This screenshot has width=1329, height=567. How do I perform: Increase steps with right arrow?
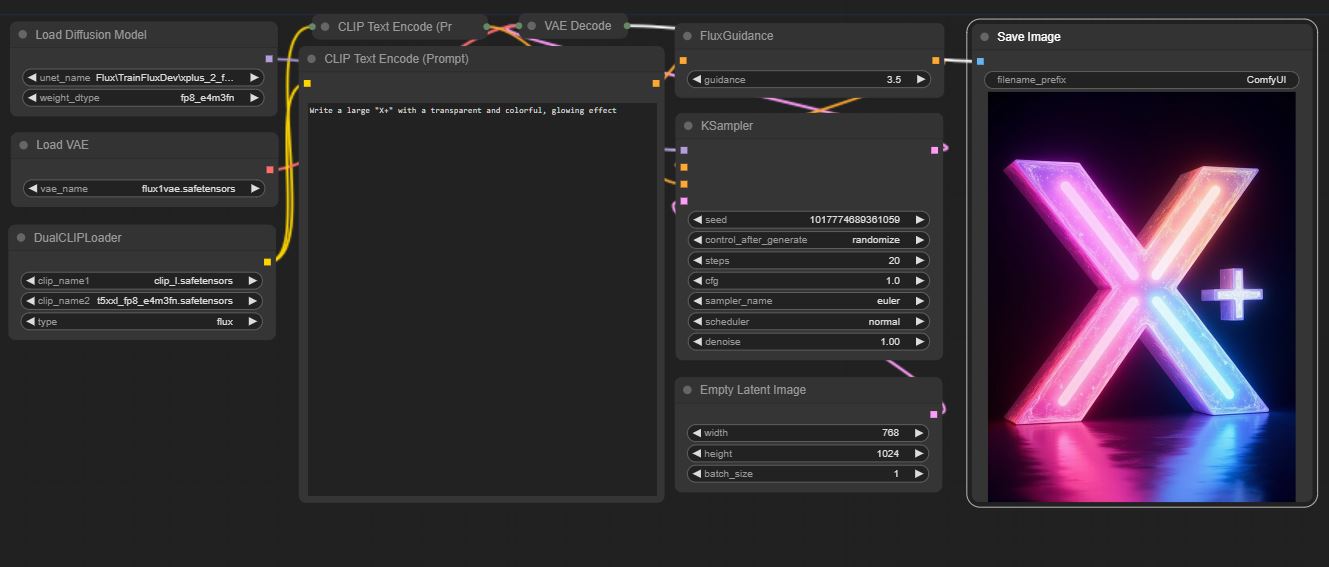click(920, 261)
